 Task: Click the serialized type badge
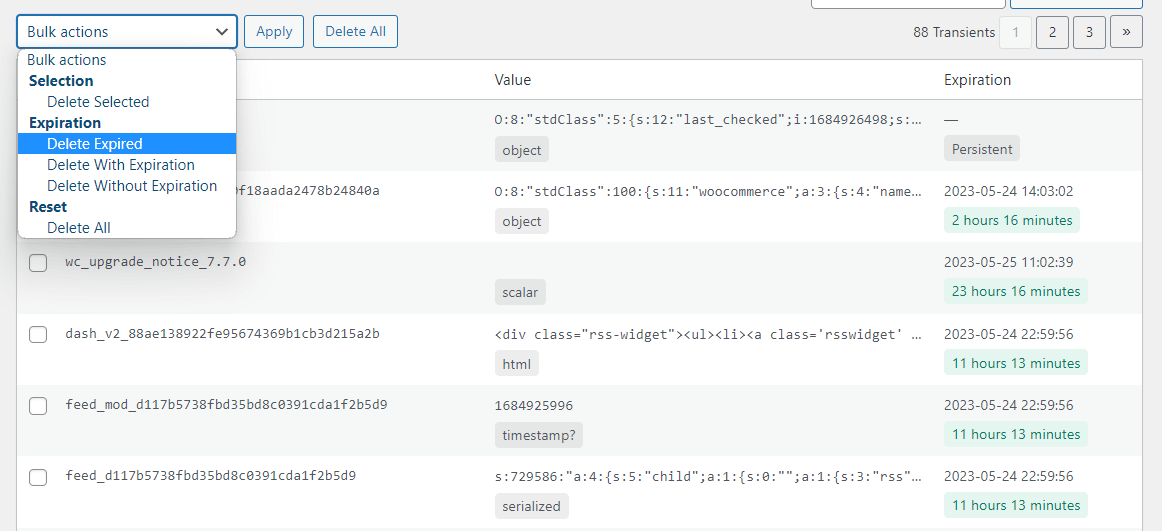531,507
